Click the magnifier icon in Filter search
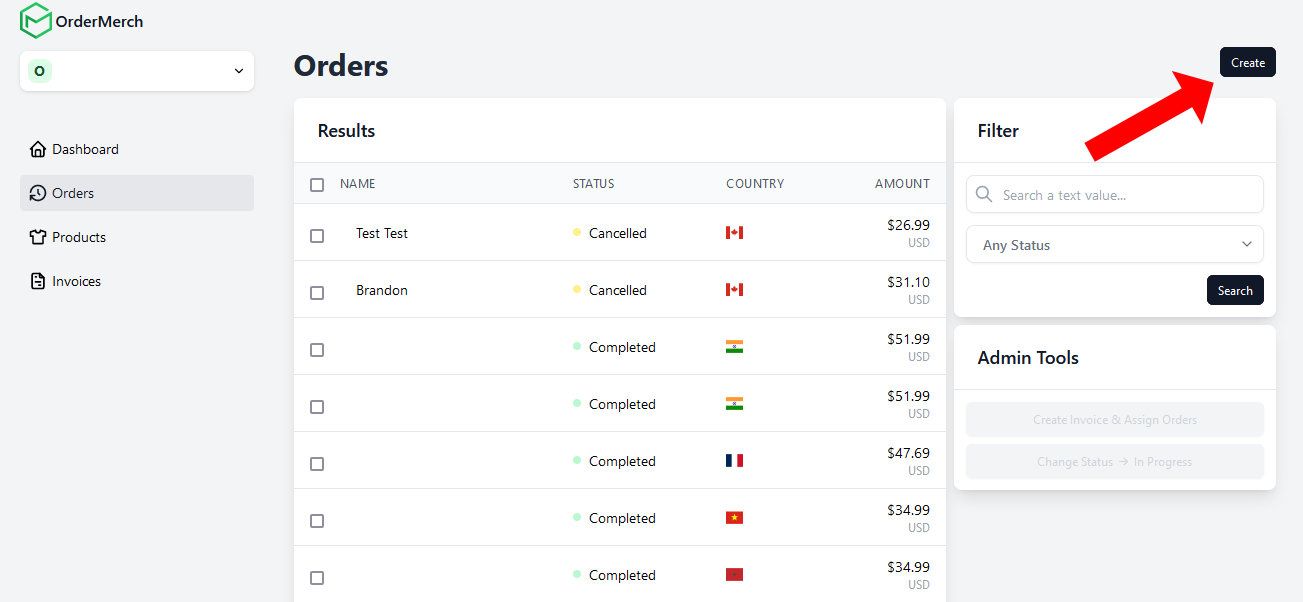 984,194
